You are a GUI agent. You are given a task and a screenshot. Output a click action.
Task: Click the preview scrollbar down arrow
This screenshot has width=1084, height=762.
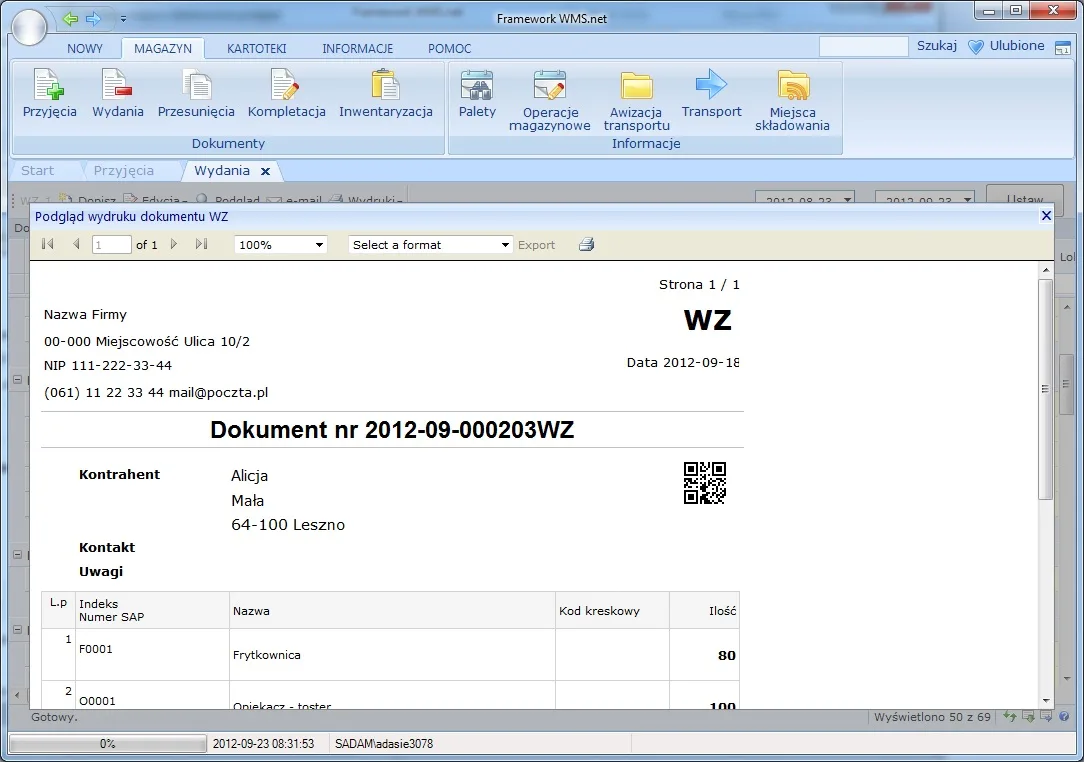click(1045, 700)
